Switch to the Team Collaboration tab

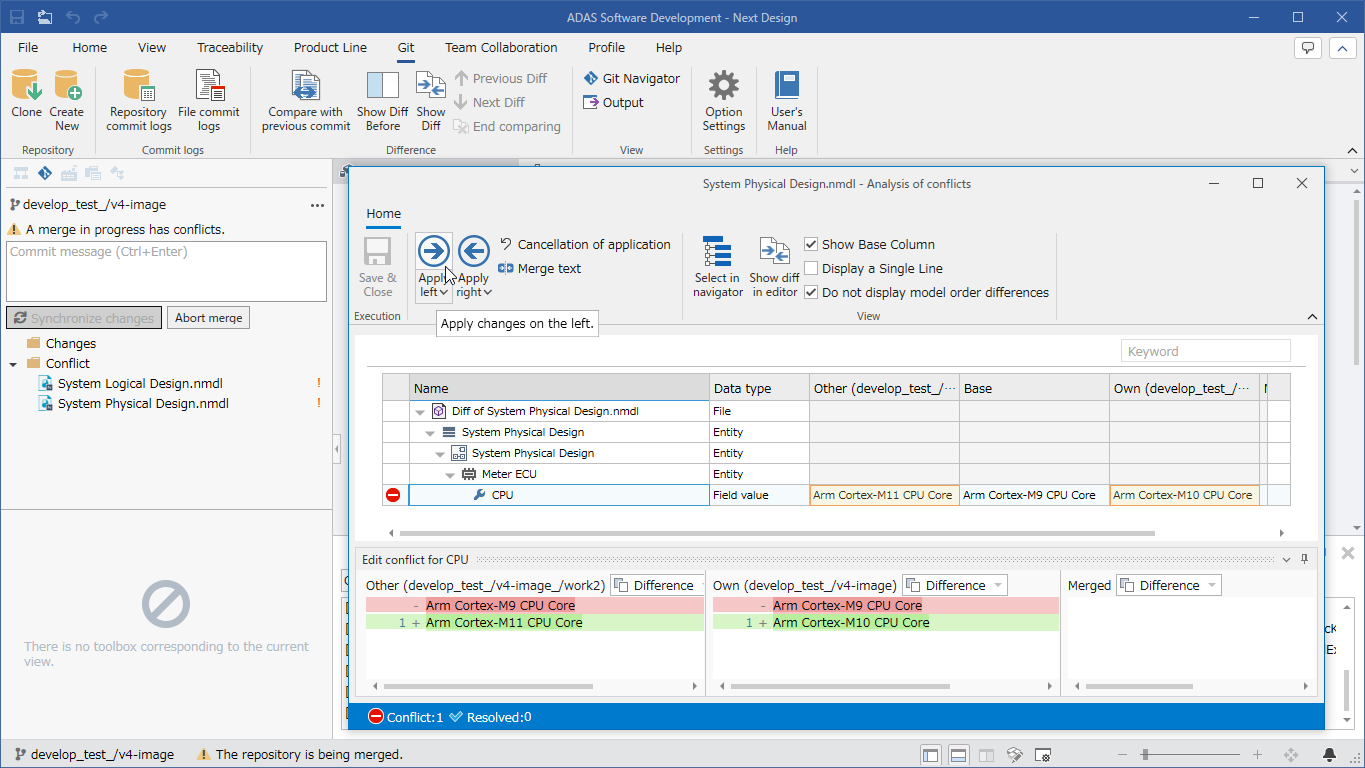[x=501, y=47]
